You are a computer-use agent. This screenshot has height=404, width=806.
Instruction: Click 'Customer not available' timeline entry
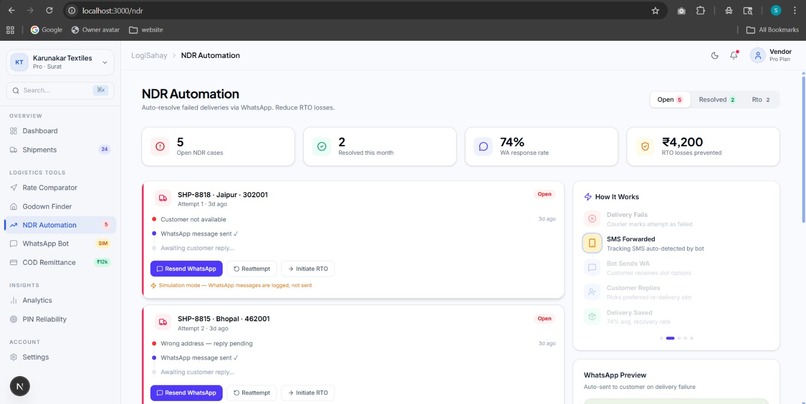point(193,219)
